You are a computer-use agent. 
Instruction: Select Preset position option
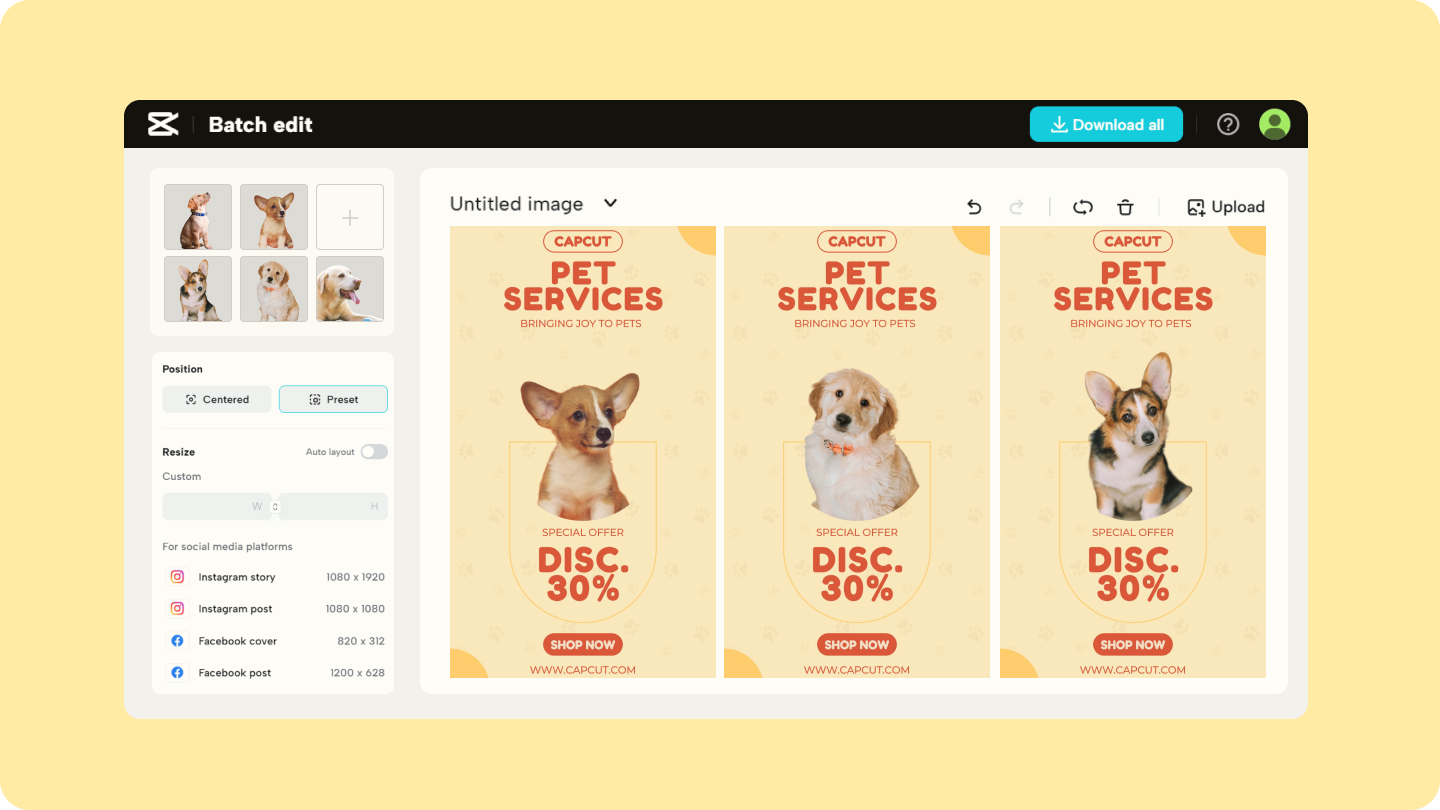(x=333, y=399)
